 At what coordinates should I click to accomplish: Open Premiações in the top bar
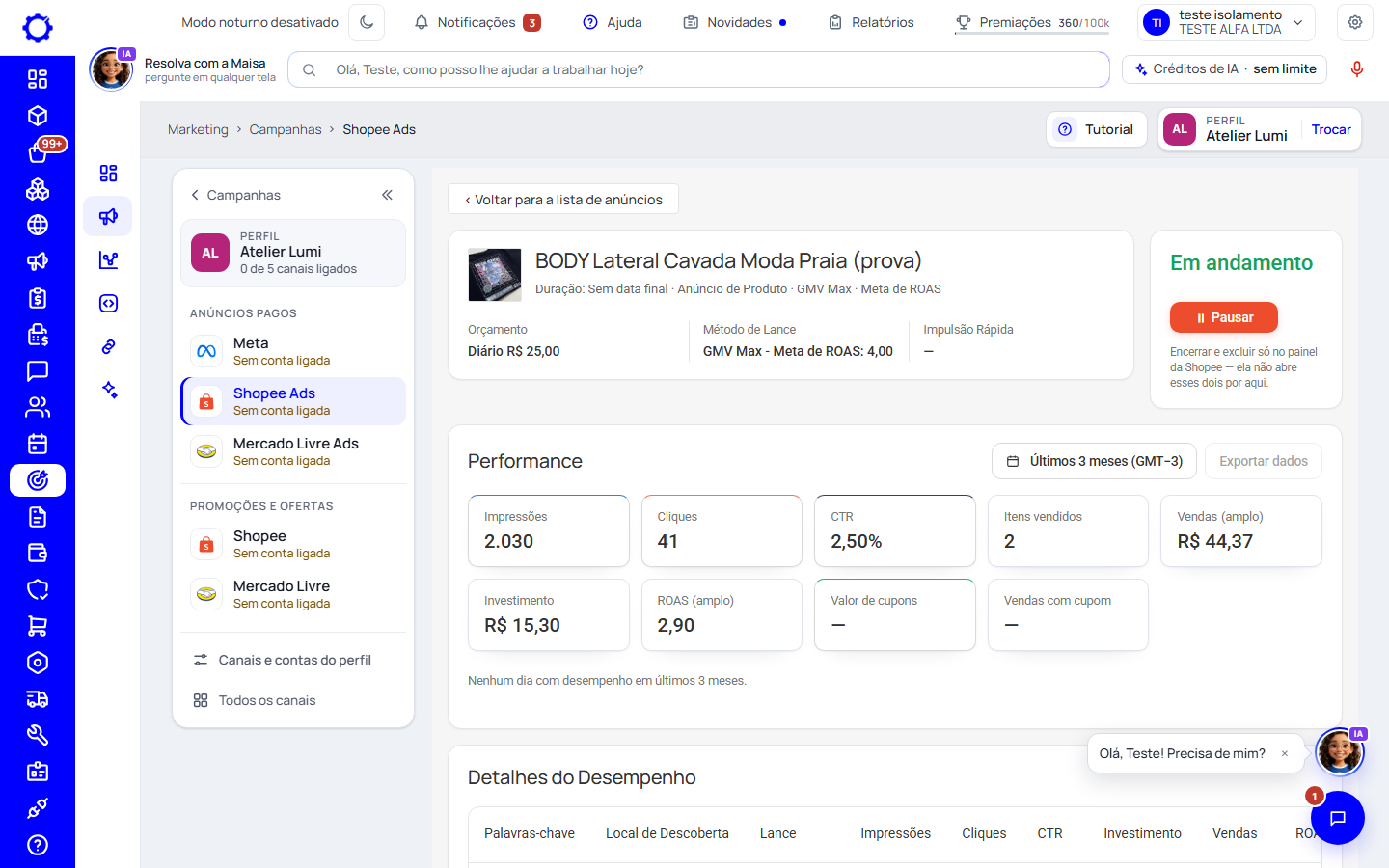1032,22
